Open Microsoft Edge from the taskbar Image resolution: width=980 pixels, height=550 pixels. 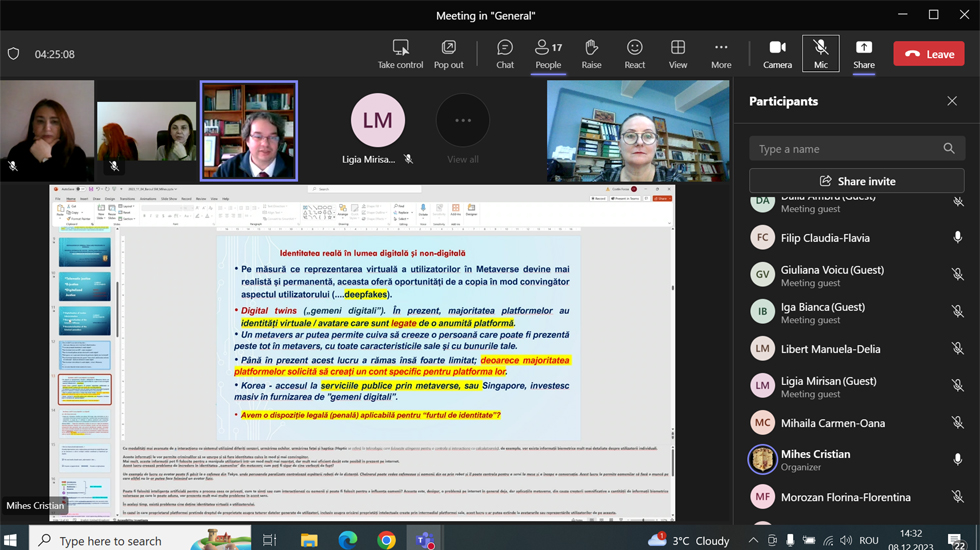point(347,540)
